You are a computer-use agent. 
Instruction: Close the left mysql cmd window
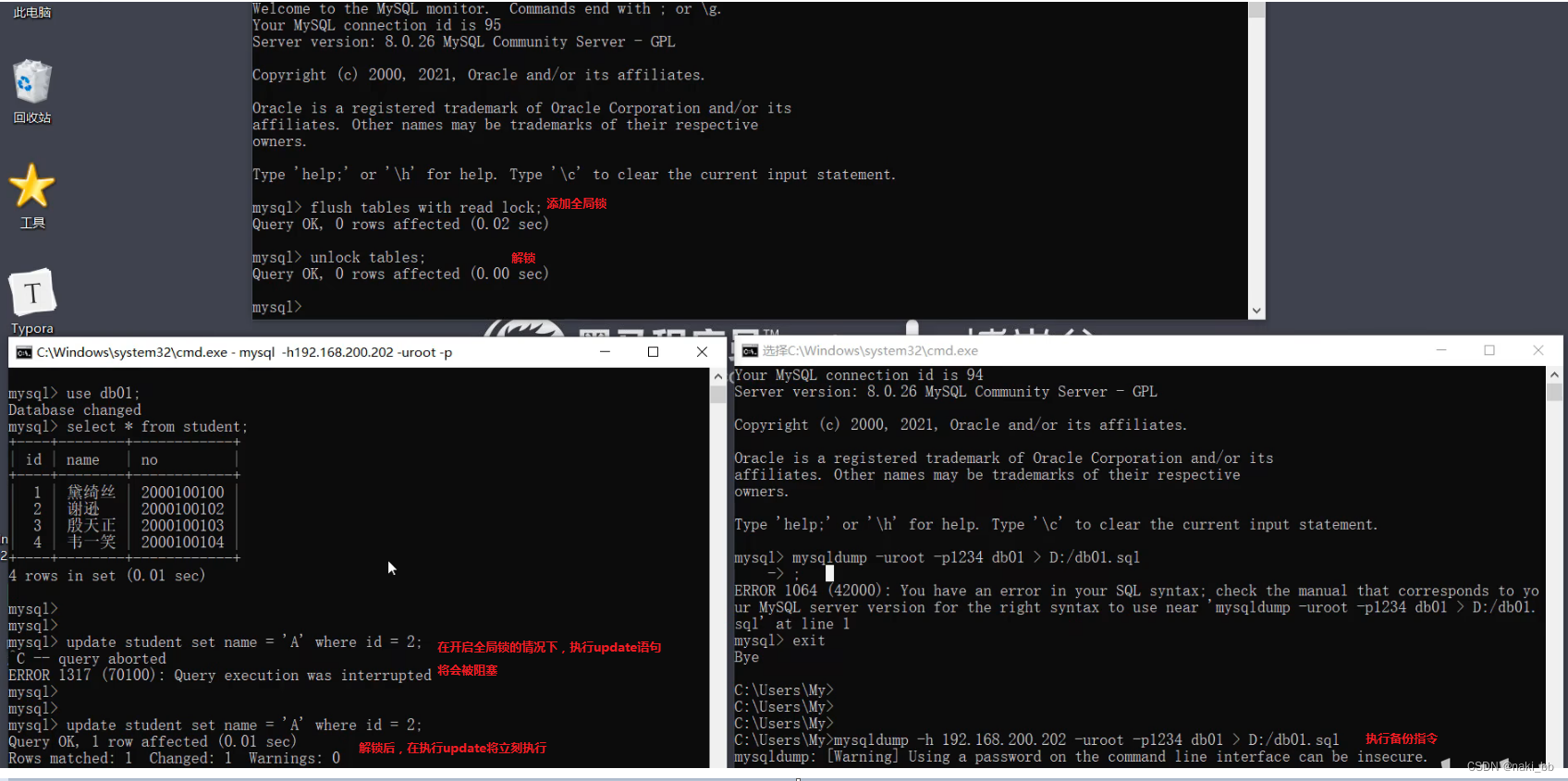pos(702,352)
